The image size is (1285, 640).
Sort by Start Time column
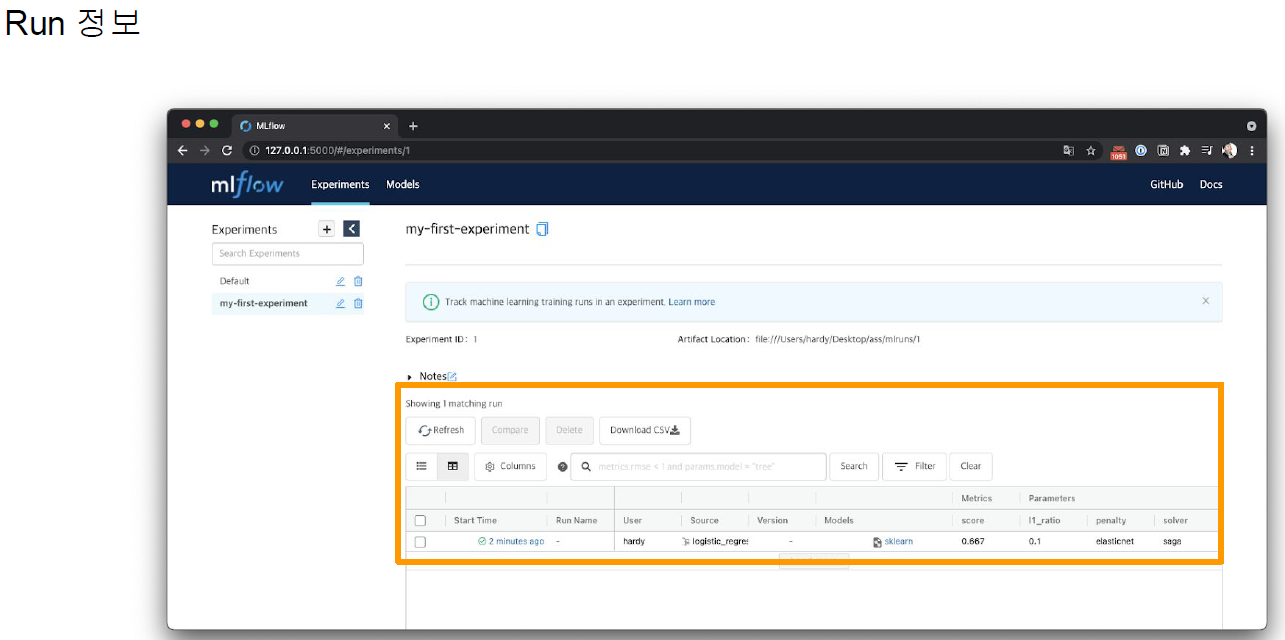pos(475,521)
